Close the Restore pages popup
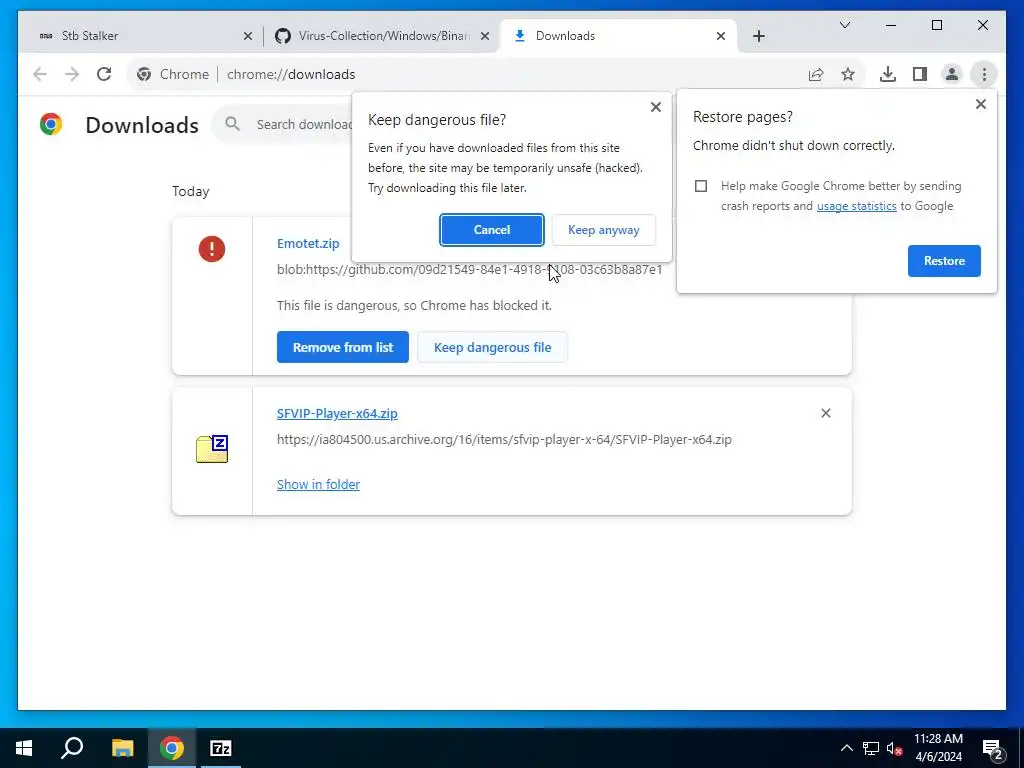Viewport: 1024px width, 768px height. [x=980, y=104]
